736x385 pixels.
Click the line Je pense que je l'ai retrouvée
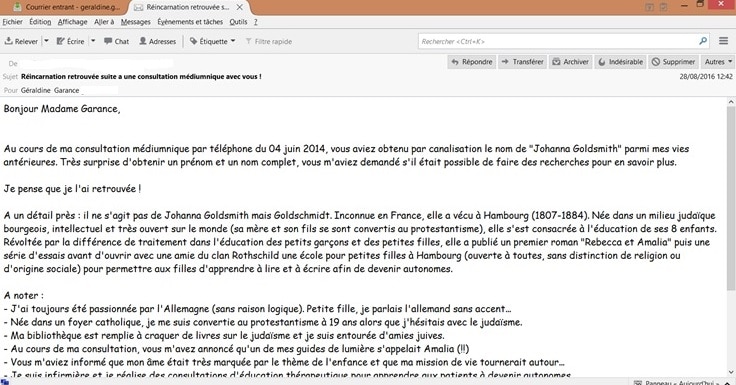(72, 189)
